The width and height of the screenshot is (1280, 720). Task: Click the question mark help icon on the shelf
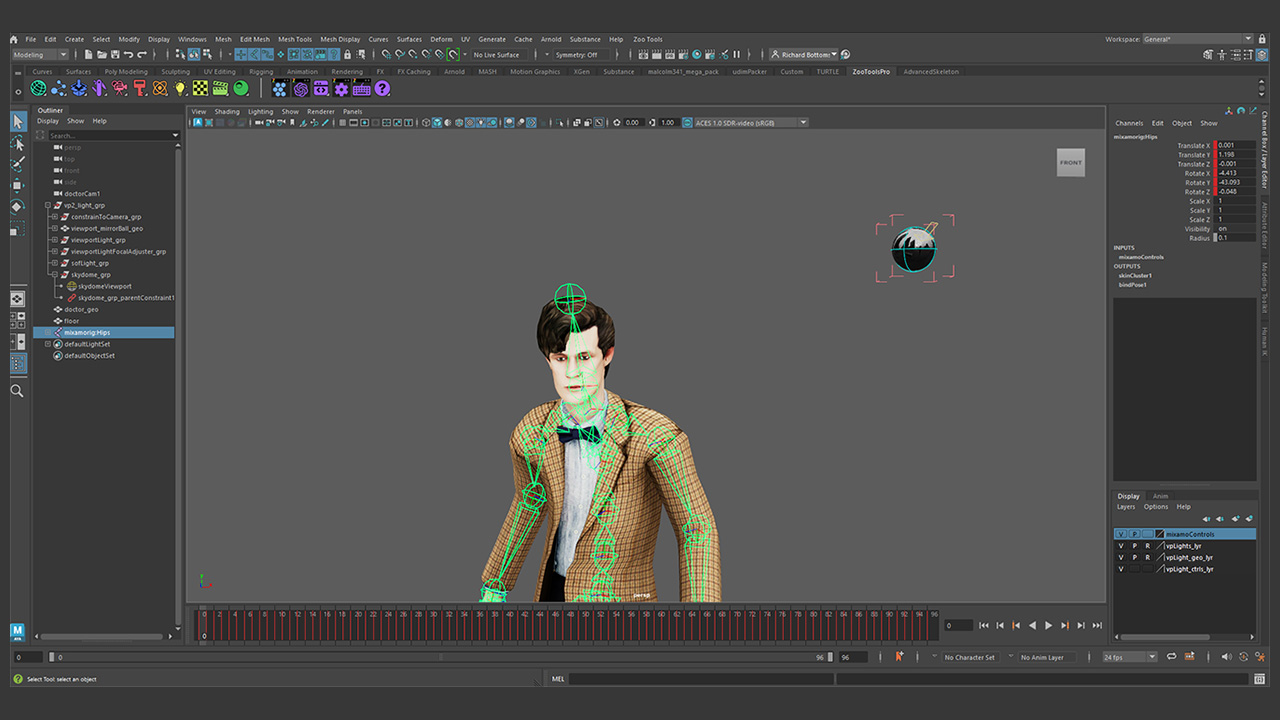tap(382, 88)
